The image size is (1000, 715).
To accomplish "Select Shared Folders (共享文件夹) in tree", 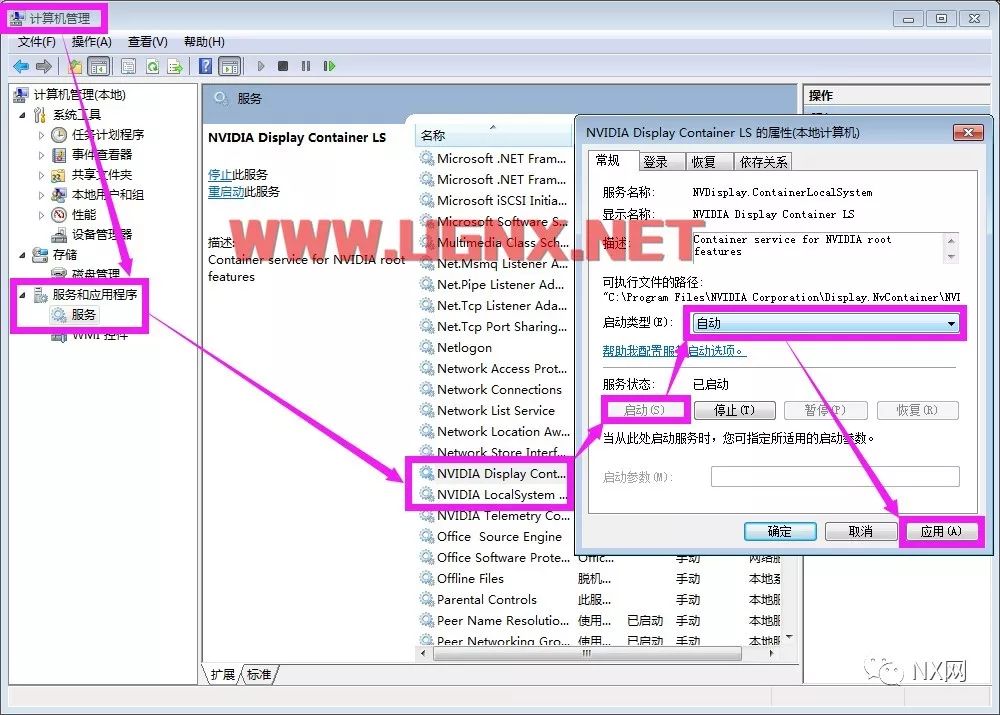I will (x=102, y=174).
